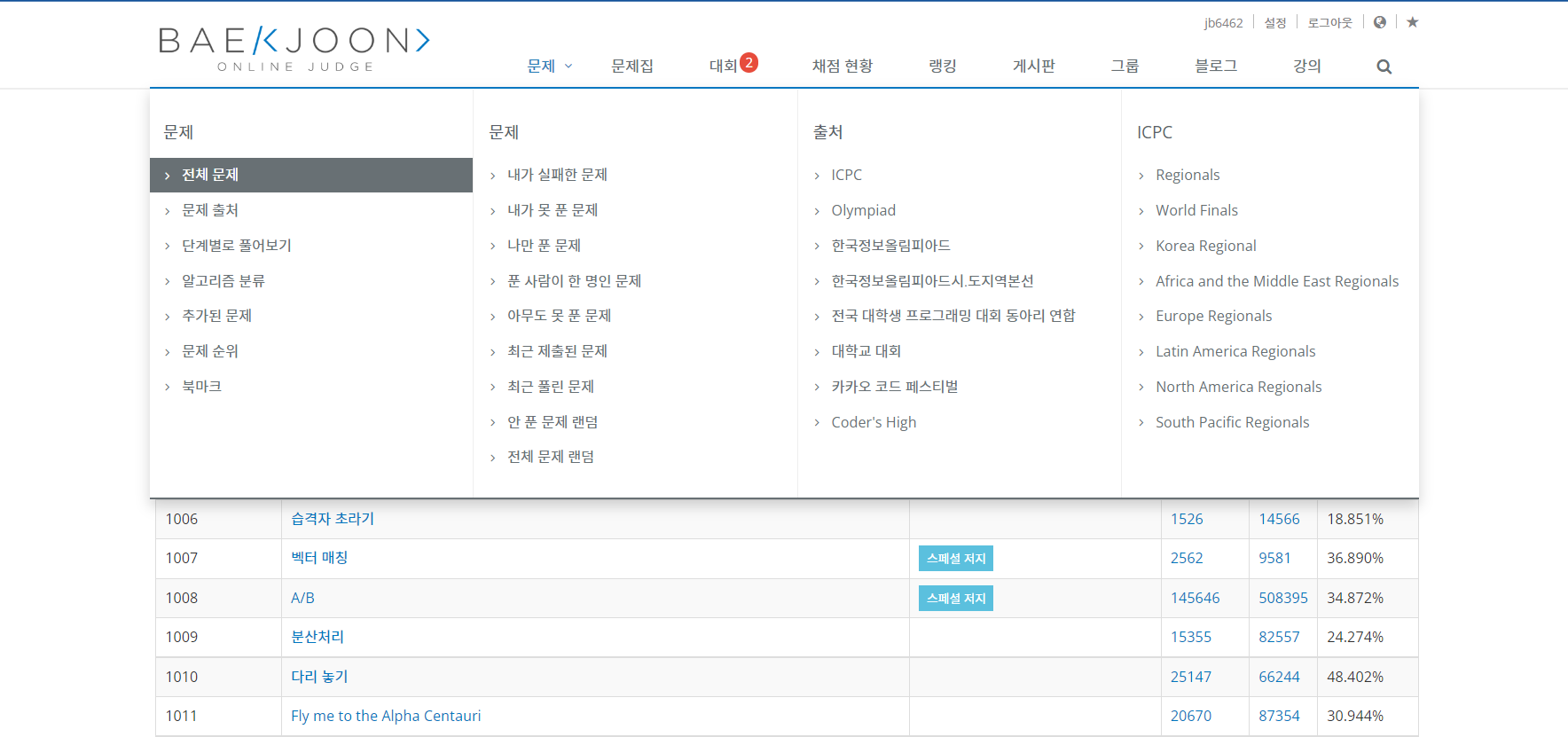Open jb6462 user profile link
Image resolution: width=1568 pixels, height=737 pixels.
pyautogui.click(x=1223, y=23)
